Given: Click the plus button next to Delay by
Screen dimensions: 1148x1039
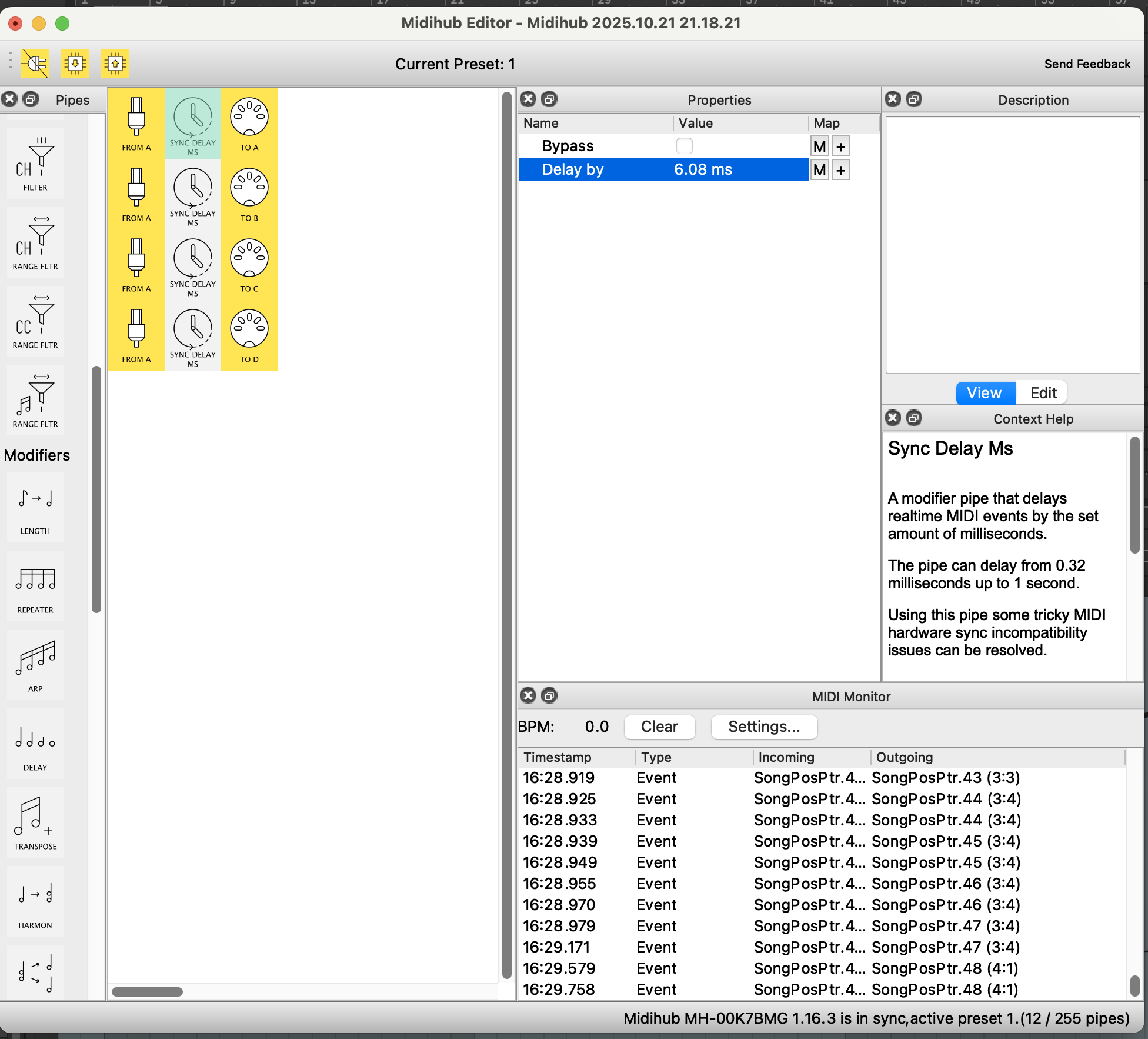Looking at the screenshot, I should pyautogui.click(x=841, y=170).
